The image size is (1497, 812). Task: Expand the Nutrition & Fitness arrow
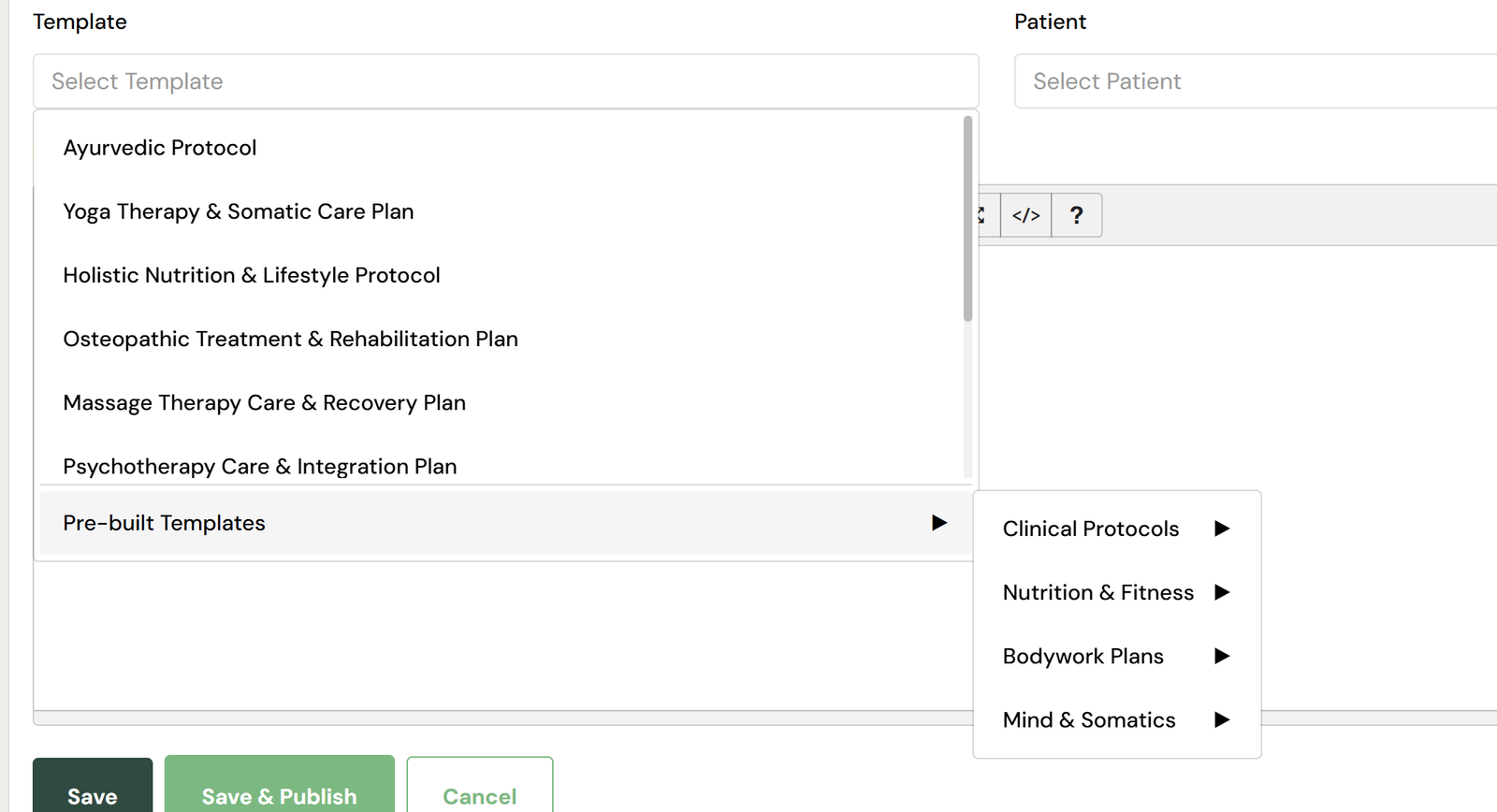tap(1222, 592)
